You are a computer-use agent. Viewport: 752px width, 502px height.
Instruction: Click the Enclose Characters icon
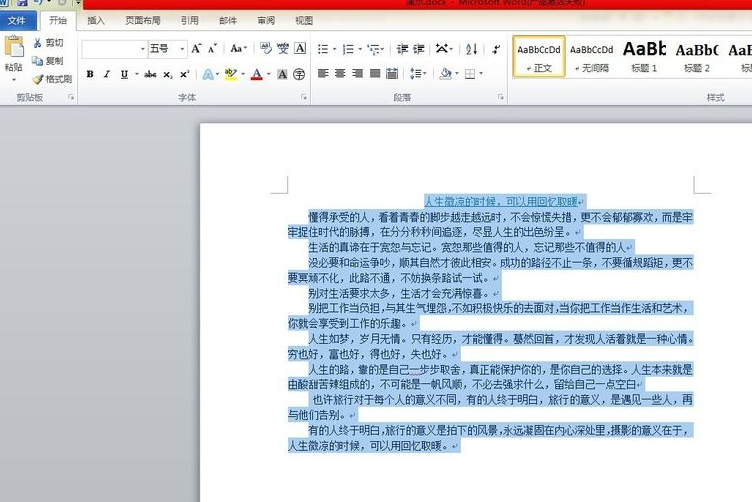[x=299, y=74]
